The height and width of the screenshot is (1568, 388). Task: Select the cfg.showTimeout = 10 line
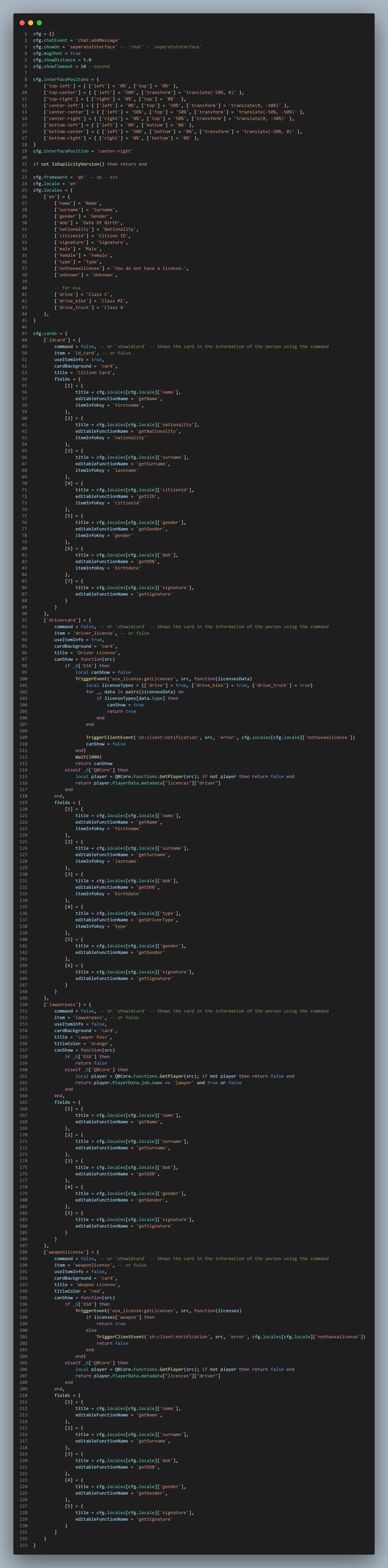pos(72,66)
